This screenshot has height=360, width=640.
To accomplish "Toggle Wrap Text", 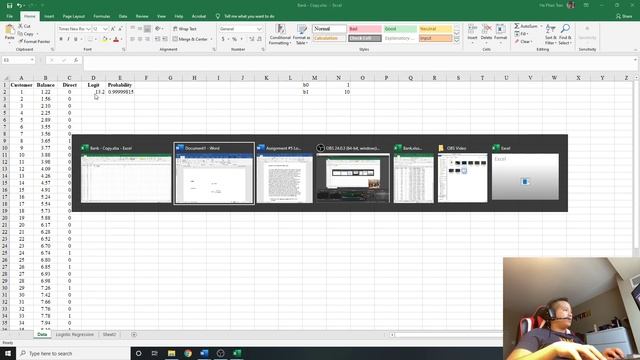I will pyautogui.click(x=184, y=29).
